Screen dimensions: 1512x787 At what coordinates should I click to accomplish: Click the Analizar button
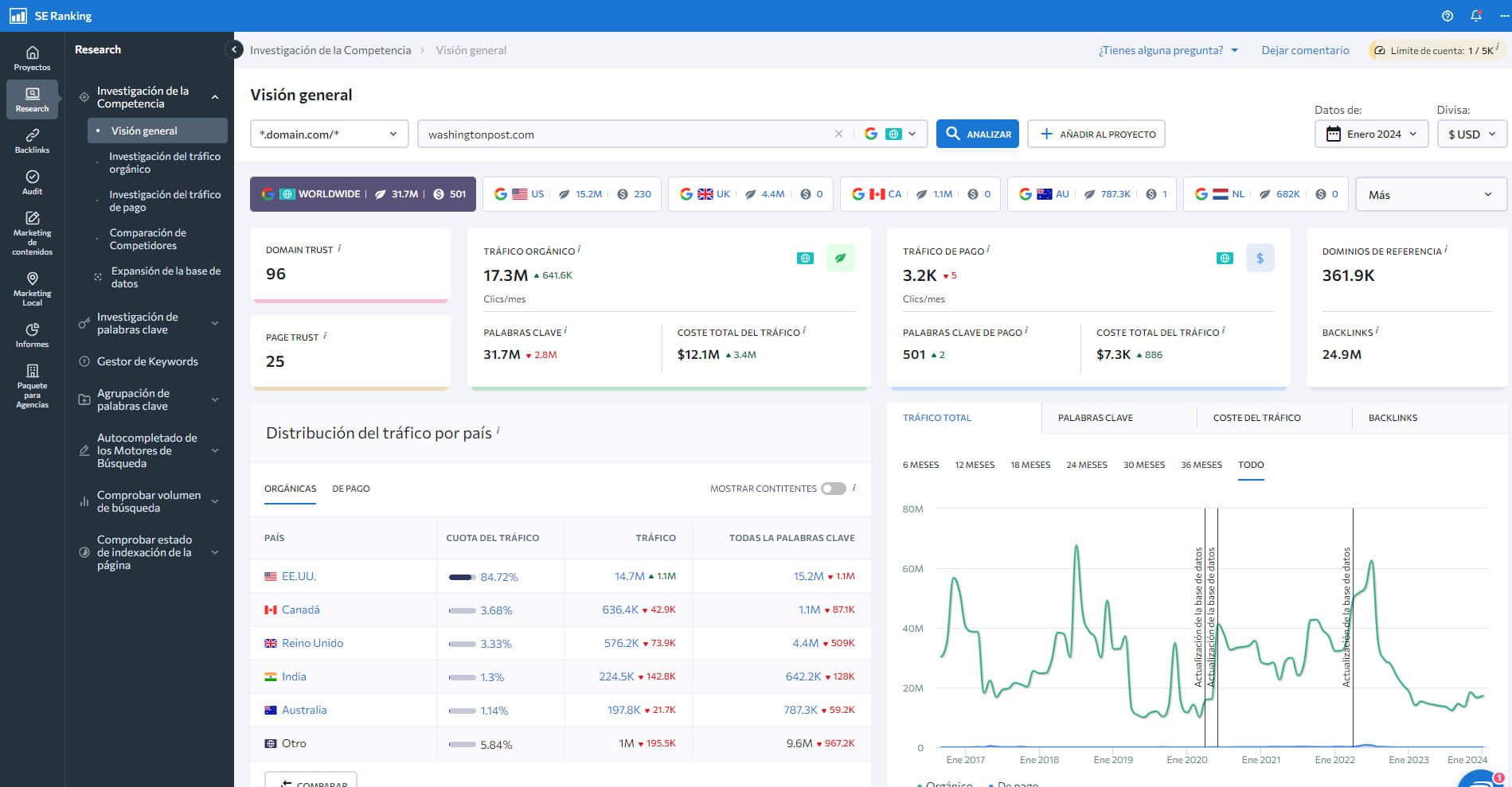point(978,134)
